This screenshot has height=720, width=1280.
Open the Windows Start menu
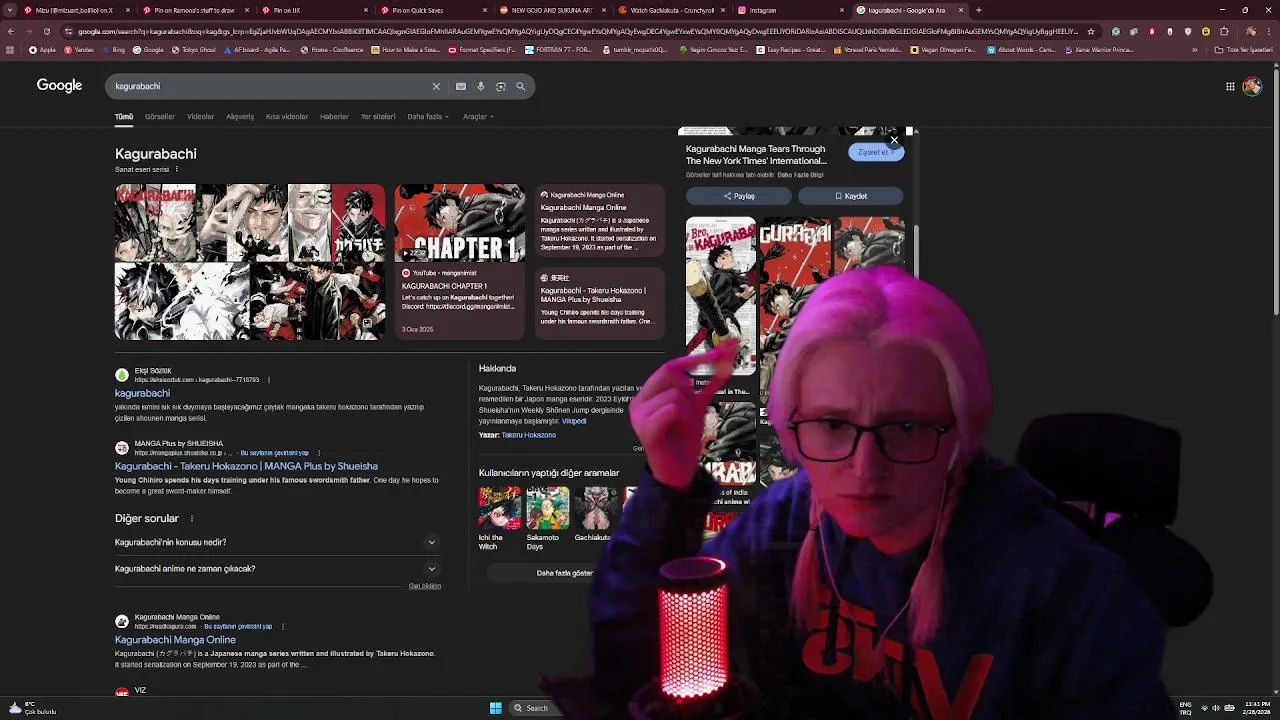coord(496,708)
